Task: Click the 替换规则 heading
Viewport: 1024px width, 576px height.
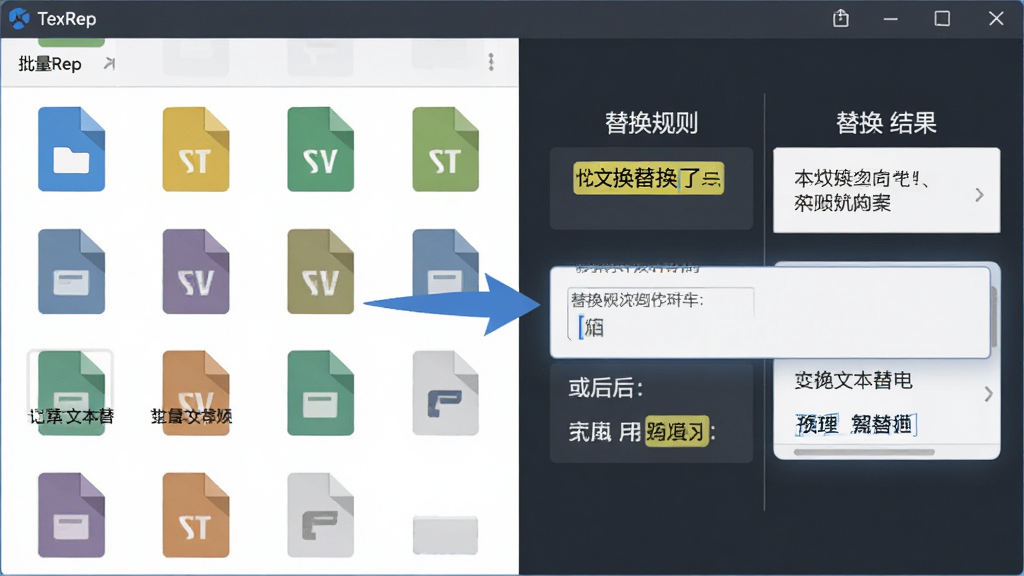Action: click(x=651, y=123)
